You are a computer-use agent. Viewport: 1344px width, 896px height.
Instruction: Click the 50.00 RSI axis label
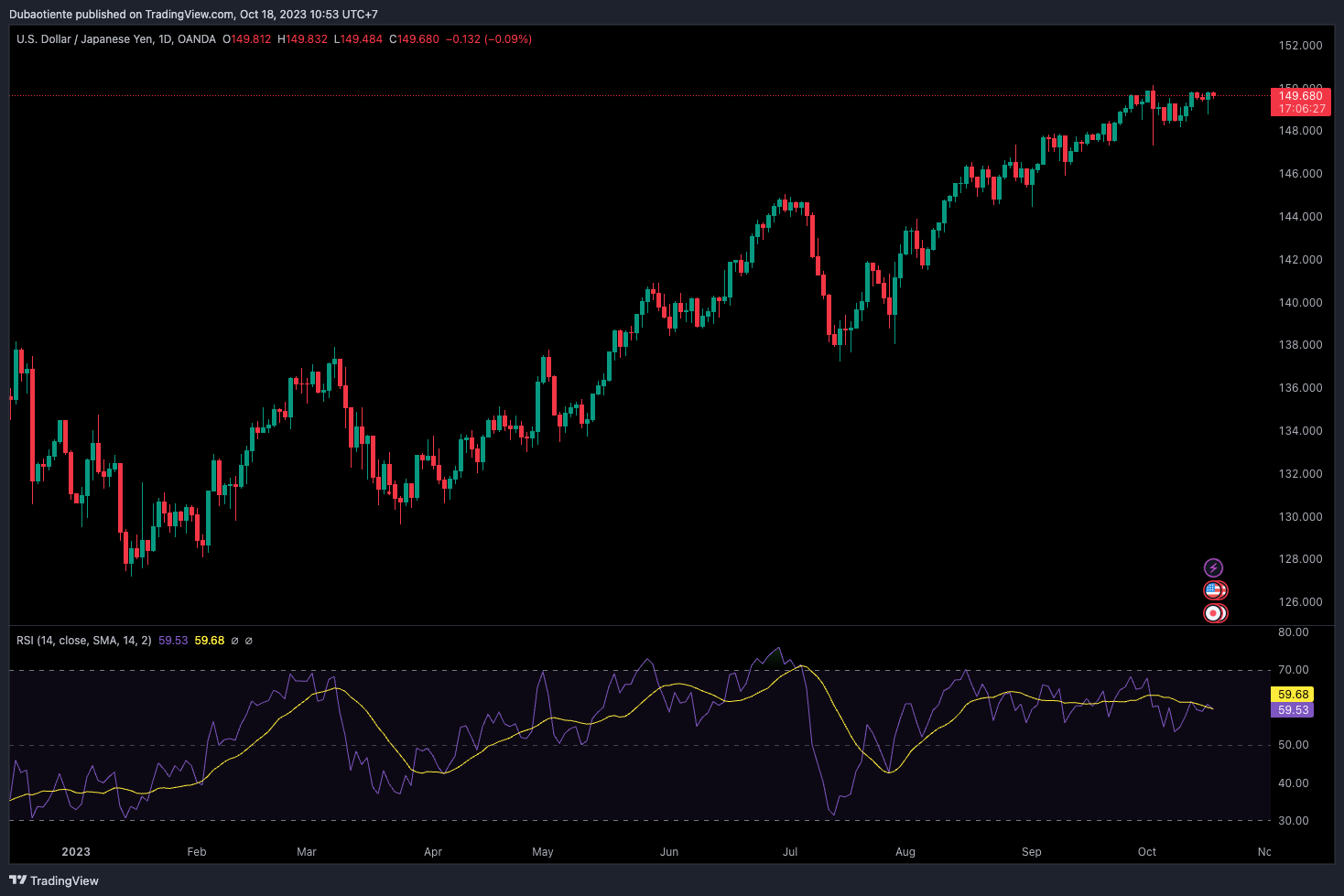pyautogui.click(x=1294, y=745)
